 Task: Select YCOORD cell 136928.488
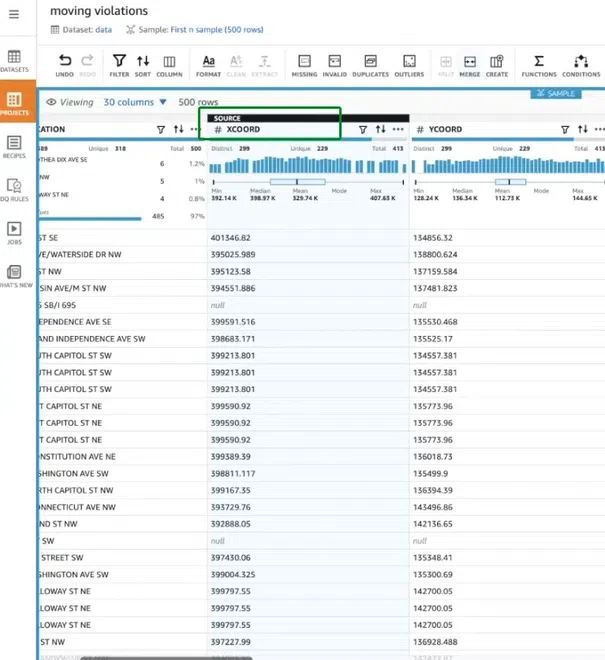(507, 642)
